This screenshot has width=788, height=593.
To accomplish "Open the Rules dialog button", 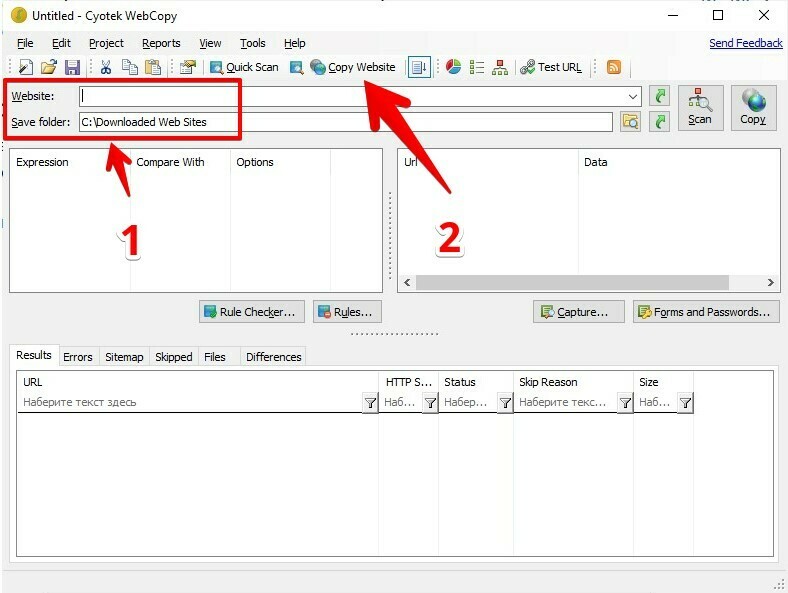I will [347, 312].
